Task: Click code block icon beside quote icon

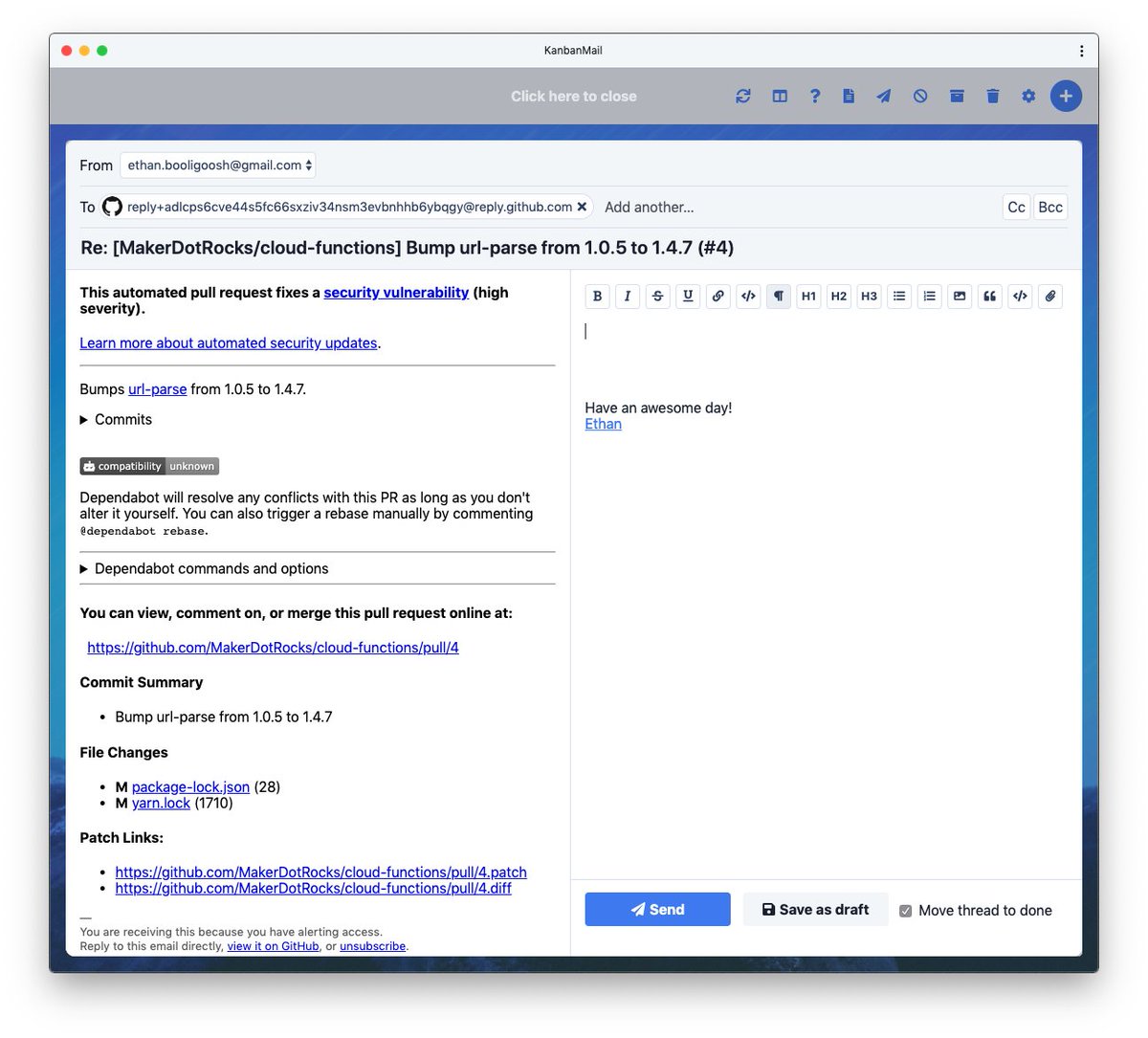Action: point(1020,297)
